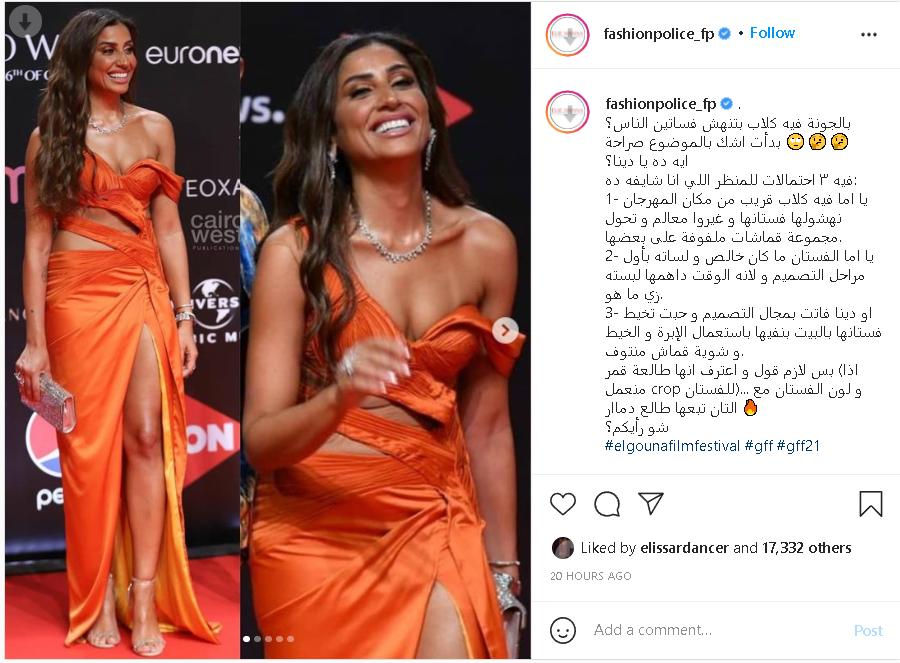The width and height of the screenshot is (900, 663).
Task: Open #elgounafilmfestival hashtag
Action: tap(672, 445)
